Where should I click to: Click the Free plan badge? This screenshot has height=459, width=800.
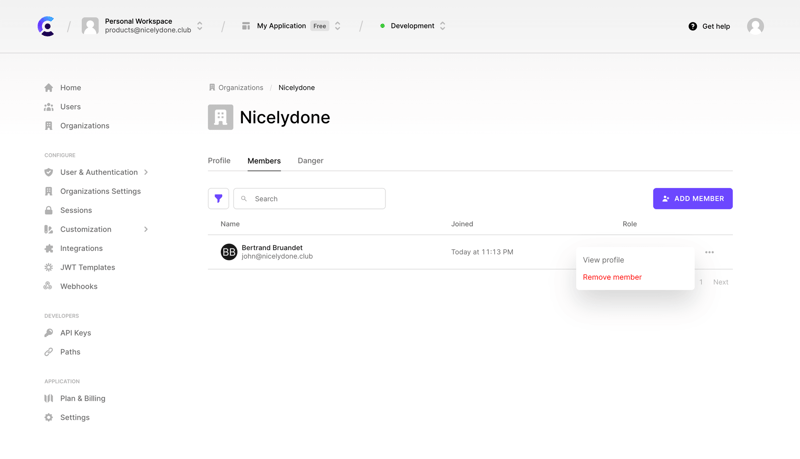click(319, 26)
